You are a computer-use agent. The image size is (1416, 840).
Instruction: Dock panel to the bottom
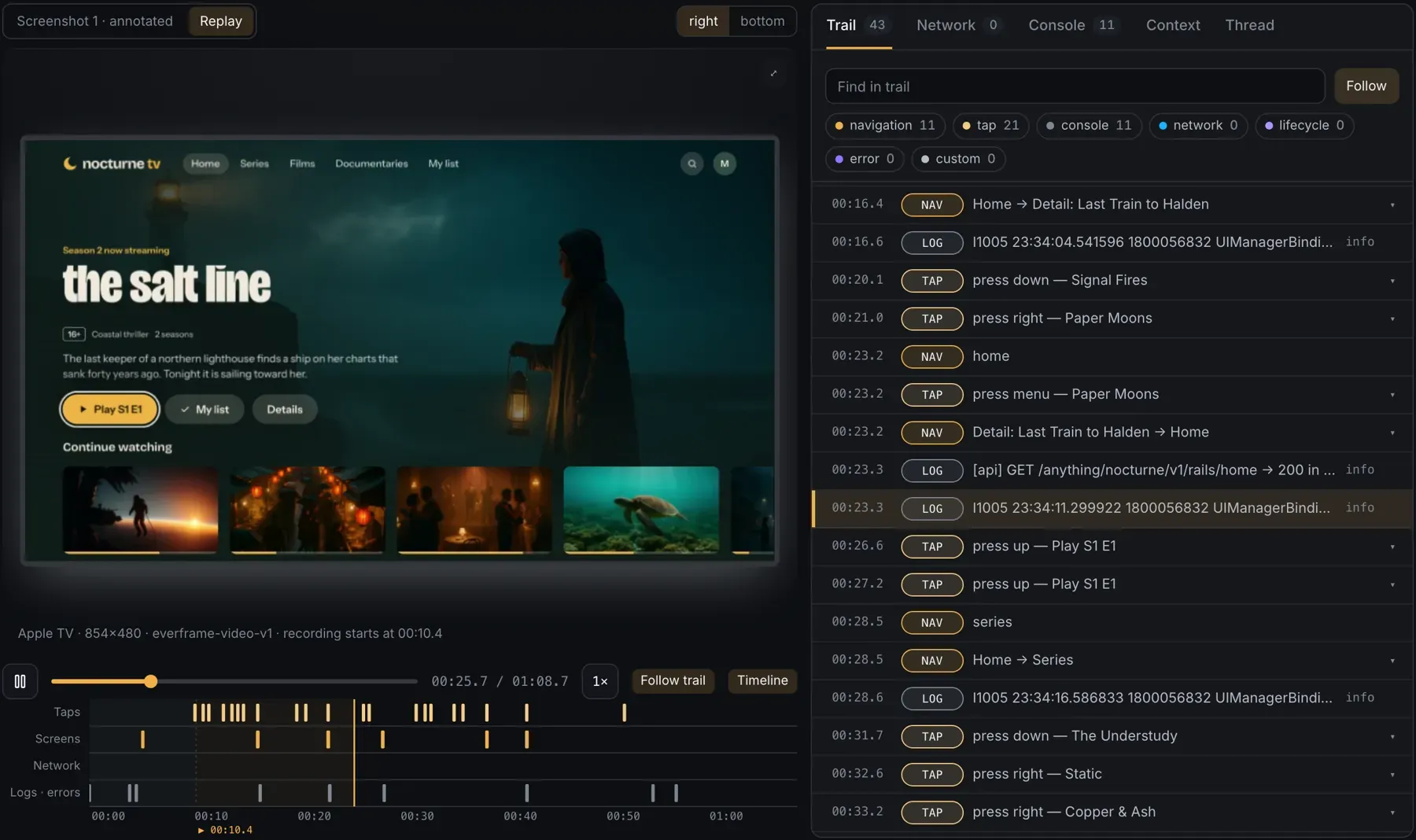762,21
